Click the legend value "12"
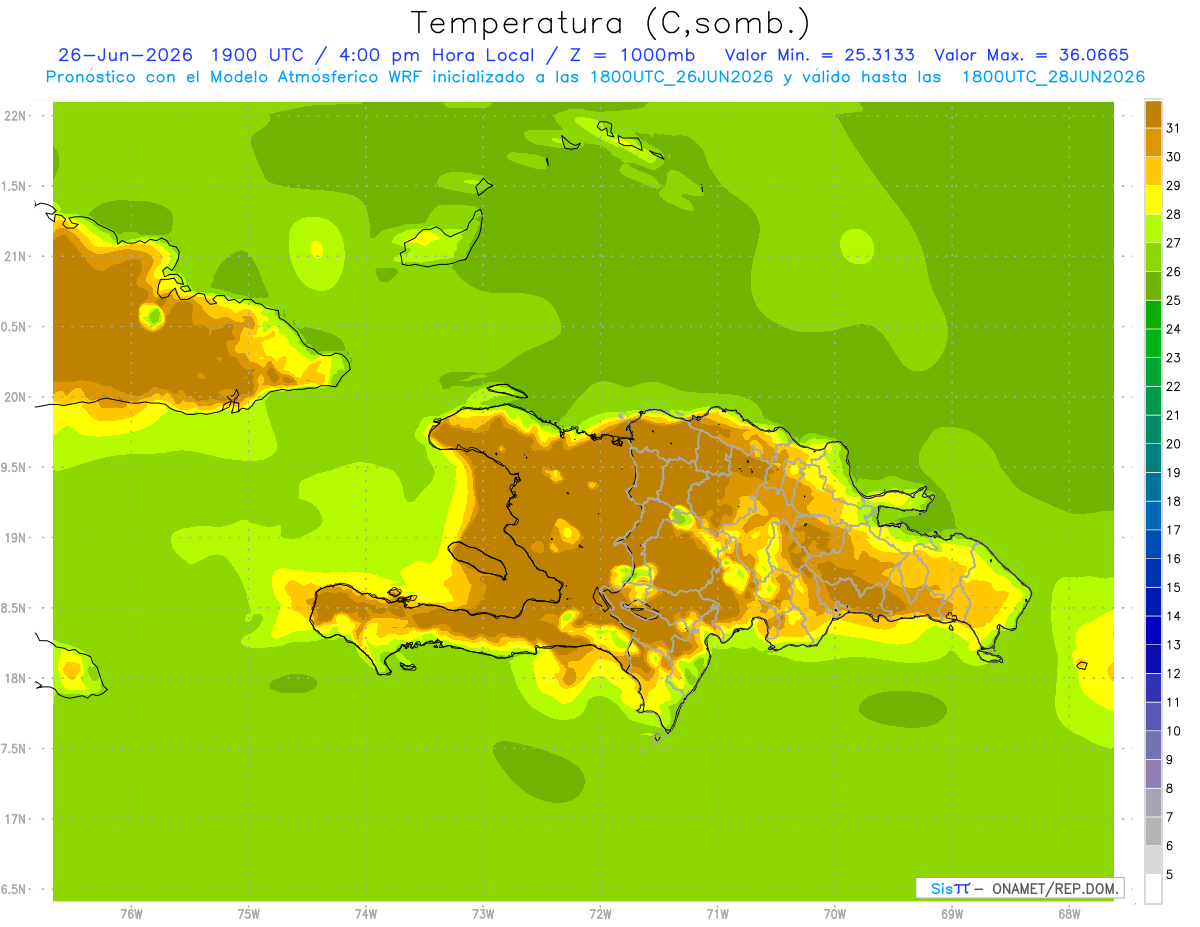This screenshot has width=1200, height=927. [1173, 673]
